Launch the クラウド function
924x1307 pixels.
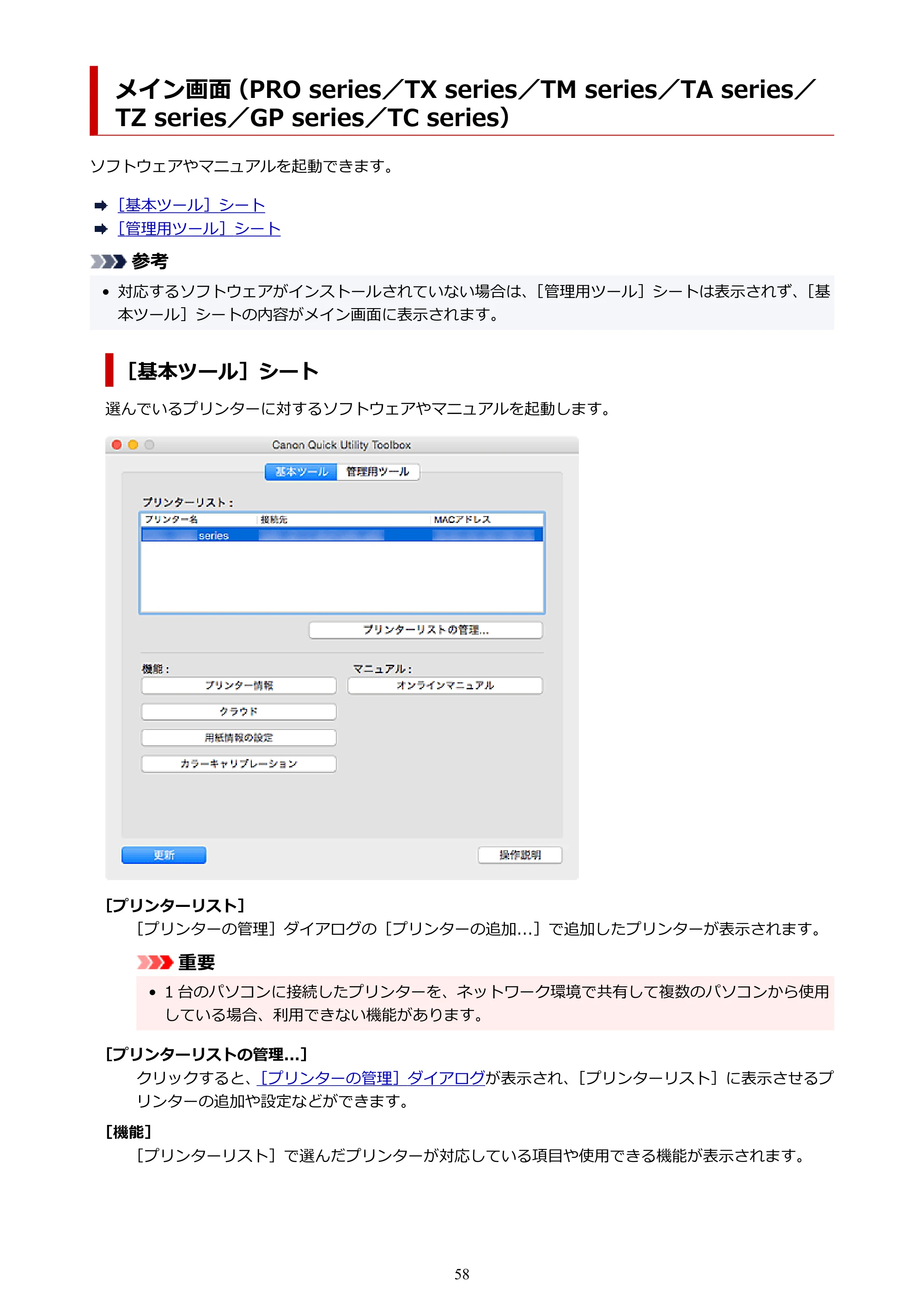(x=238, y=711)
